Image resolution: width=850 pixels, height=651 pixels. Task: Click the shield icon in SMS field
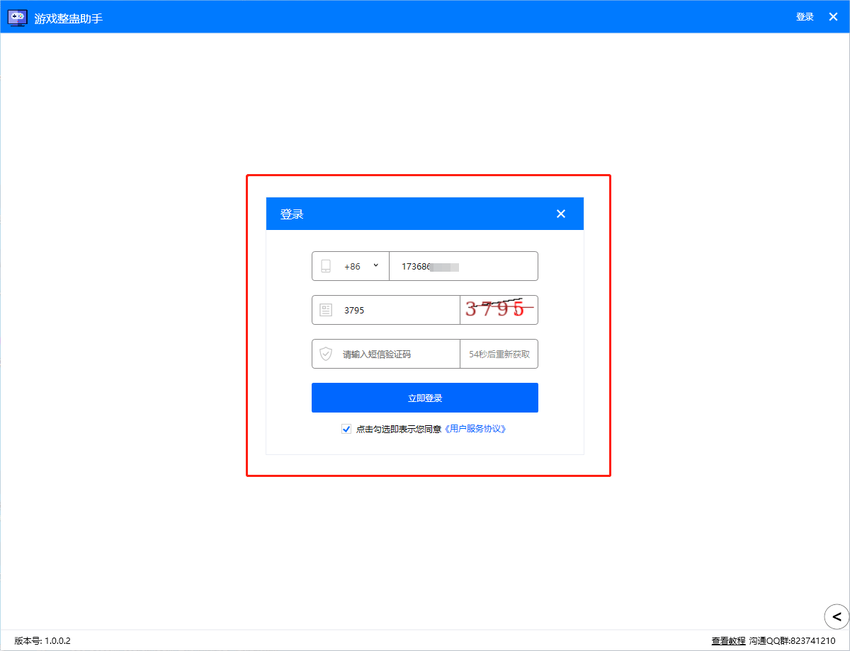pyautogui.click(x=326, y=354)
